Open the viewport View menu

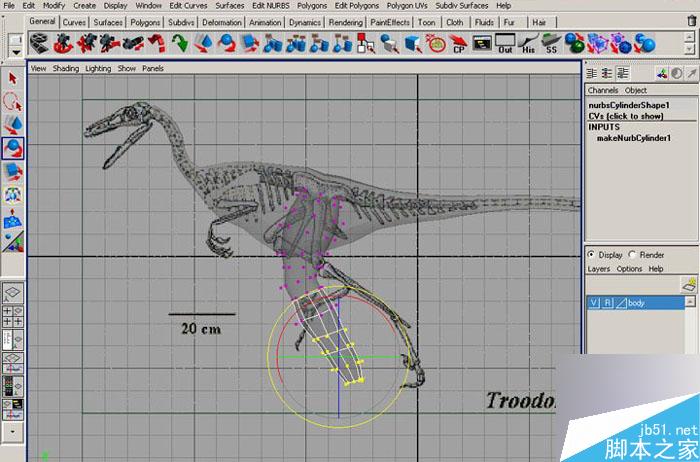[38, 68]
